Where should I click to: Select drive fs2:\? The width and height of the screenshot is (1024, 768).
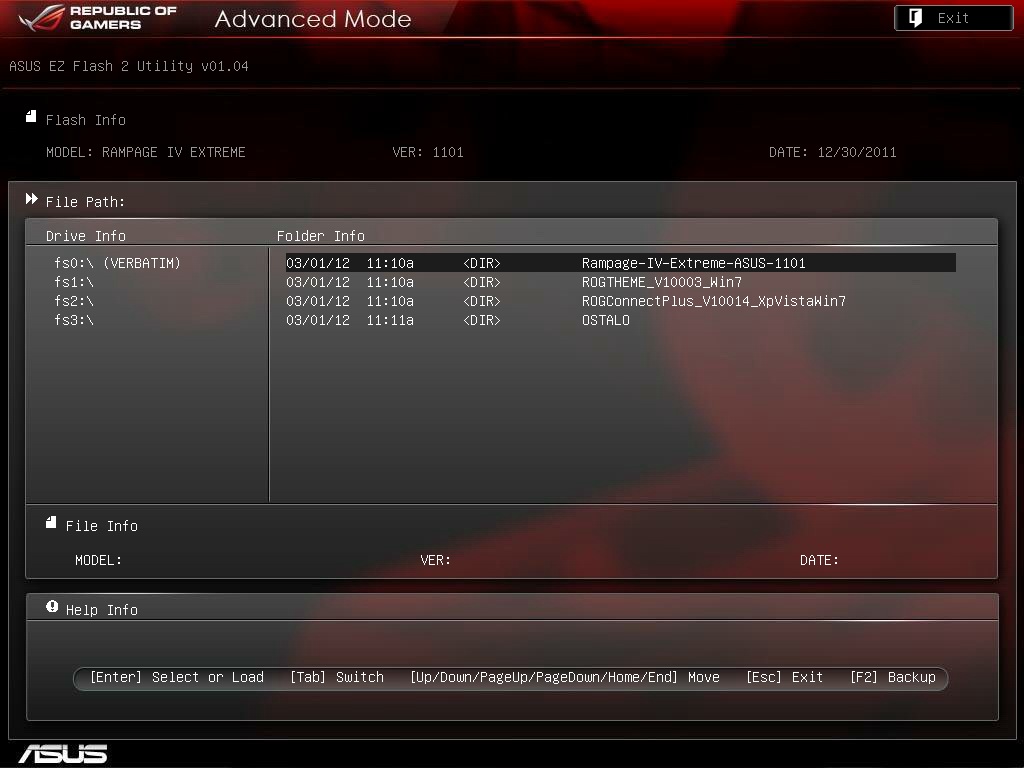click(x=74, y=301)
